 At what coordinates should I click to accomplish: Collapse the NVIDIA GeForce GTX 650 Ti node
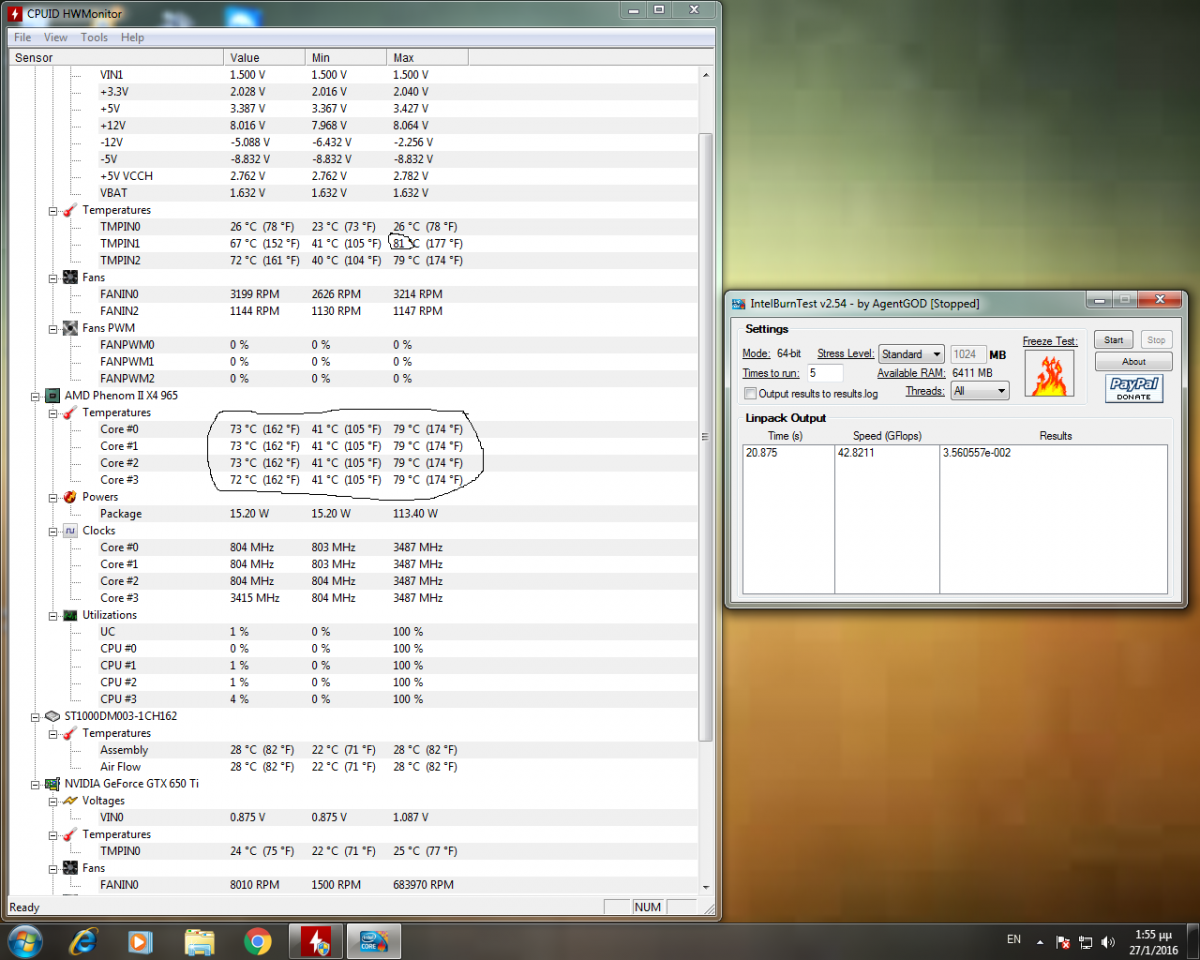[x=36, y=784]
